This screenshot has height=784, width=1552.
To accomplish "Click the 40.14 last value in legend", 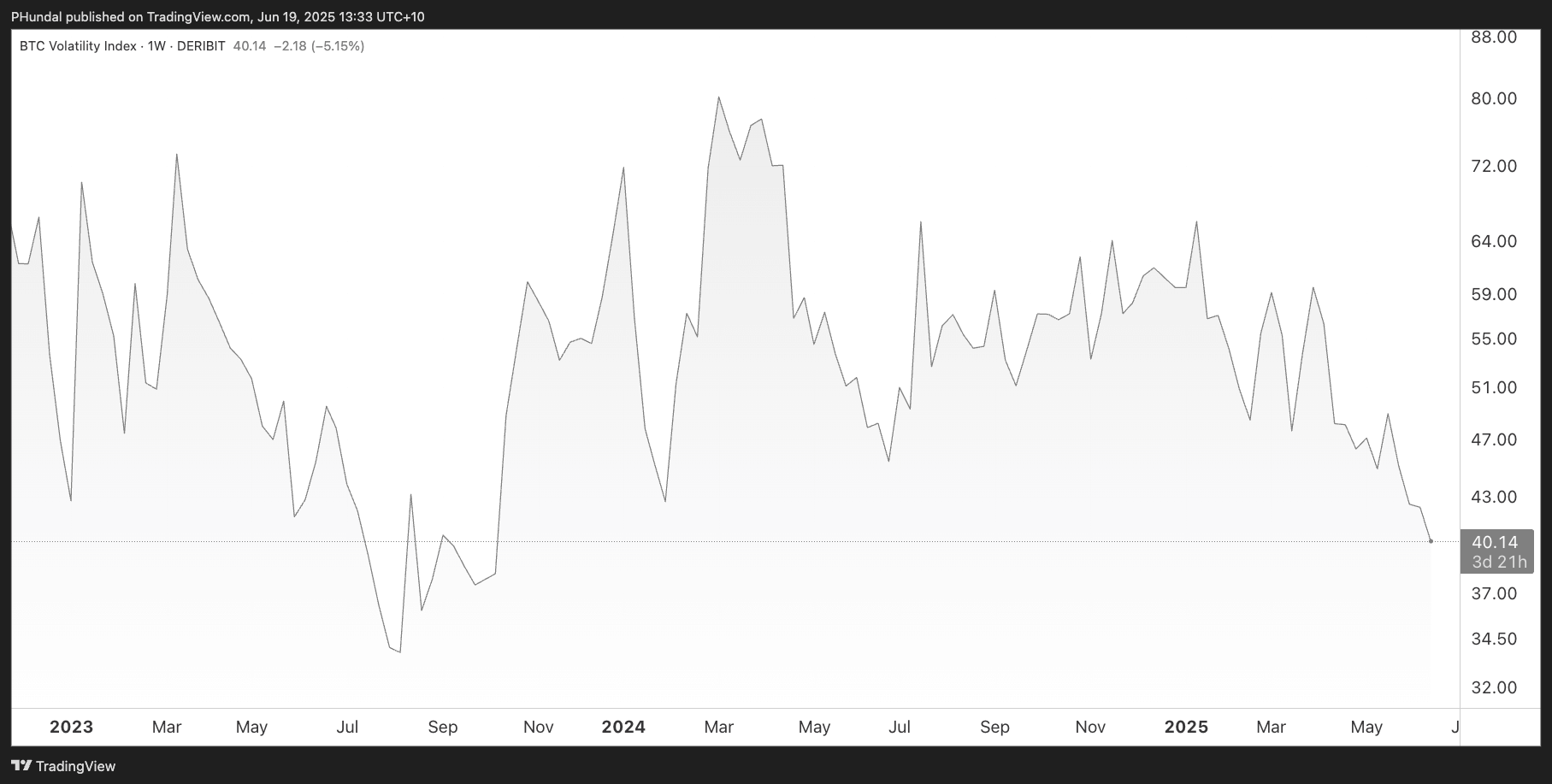I will click(250, 46).
